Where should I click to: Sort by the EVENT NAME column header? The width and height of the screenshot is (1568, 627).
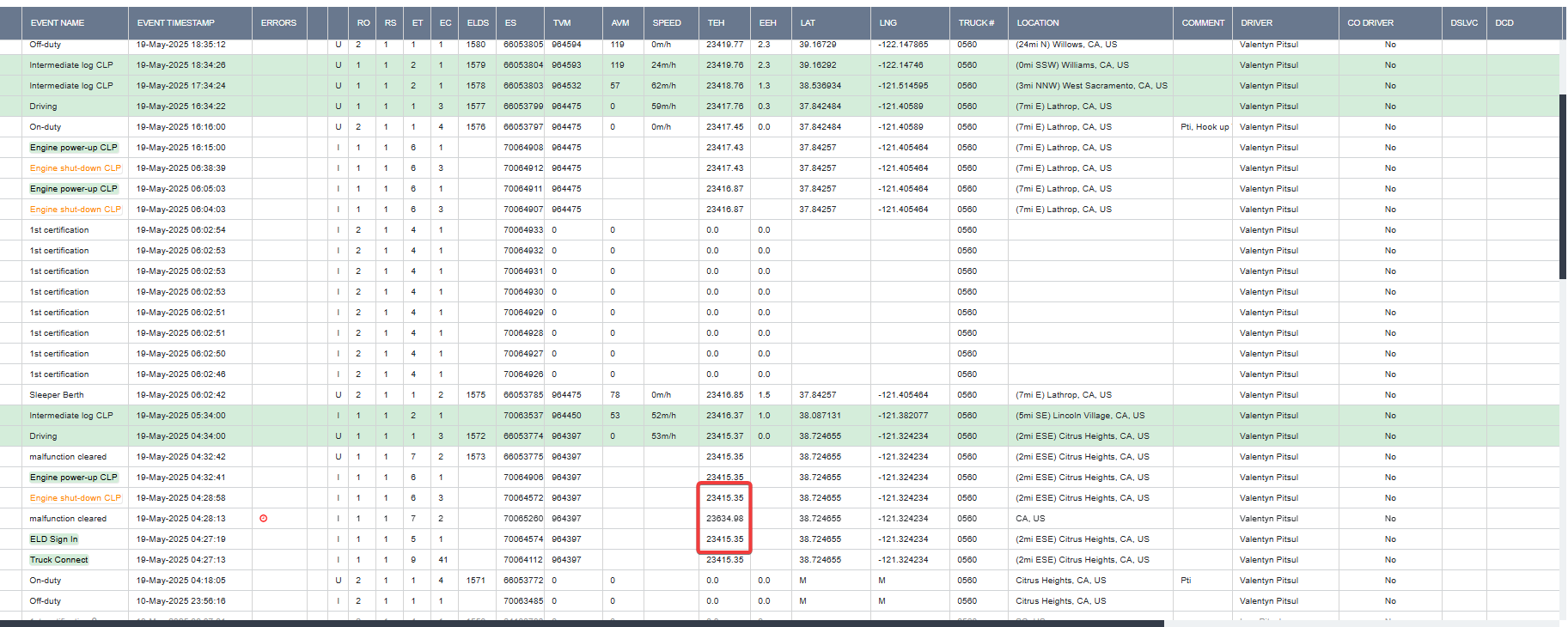point(58,23)
